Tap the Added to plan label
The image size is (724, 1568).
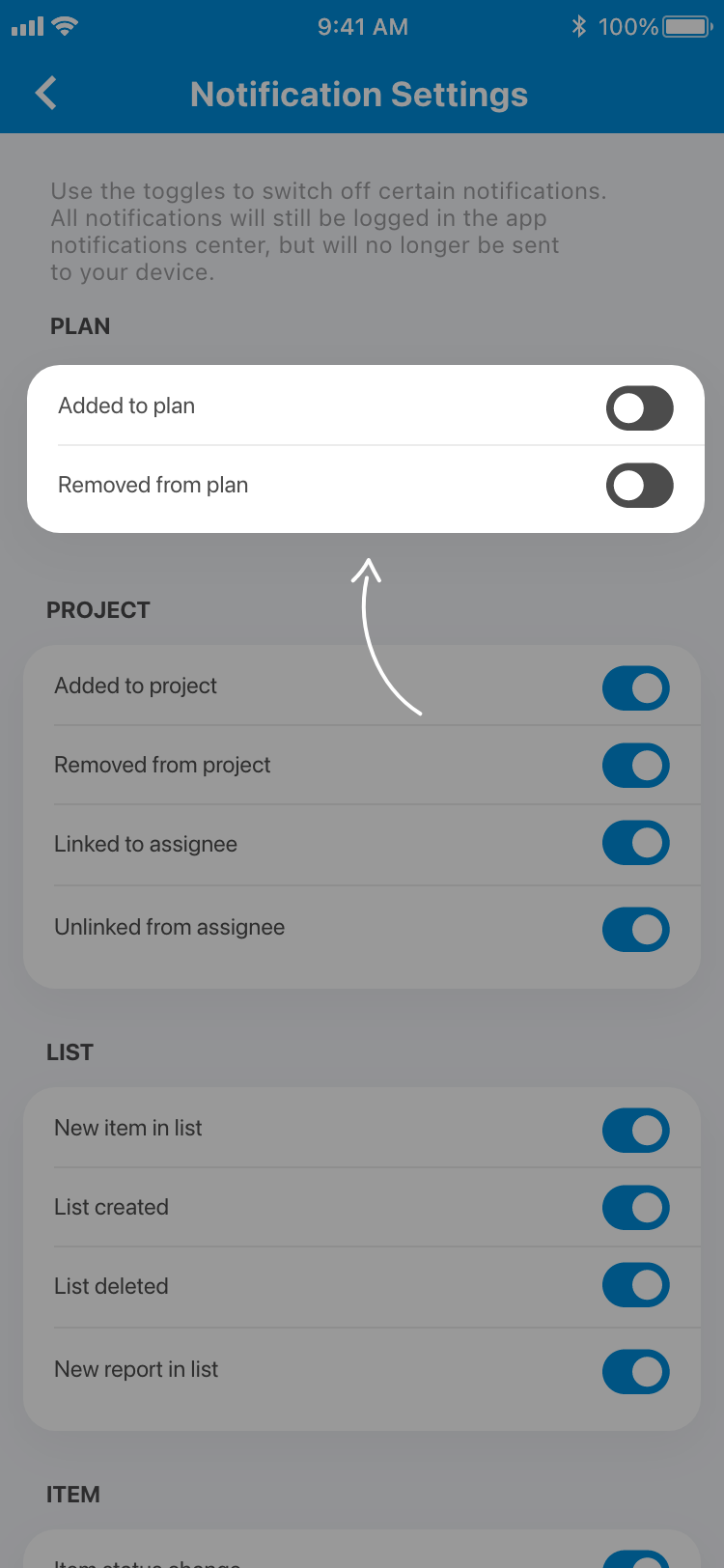coord(126,406)
